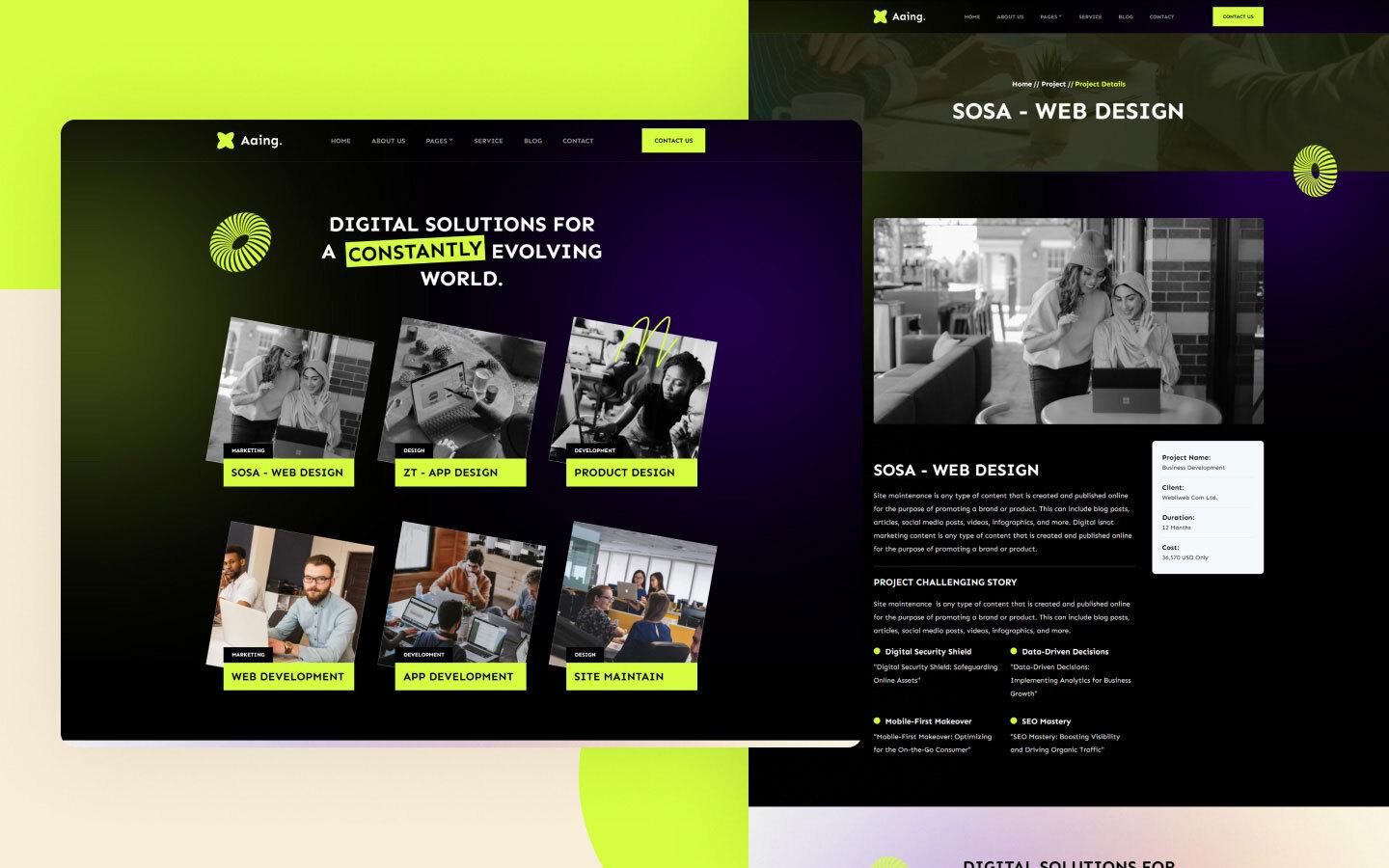
Task: Click the Aaing X logo icon
Action: [224, 138]
